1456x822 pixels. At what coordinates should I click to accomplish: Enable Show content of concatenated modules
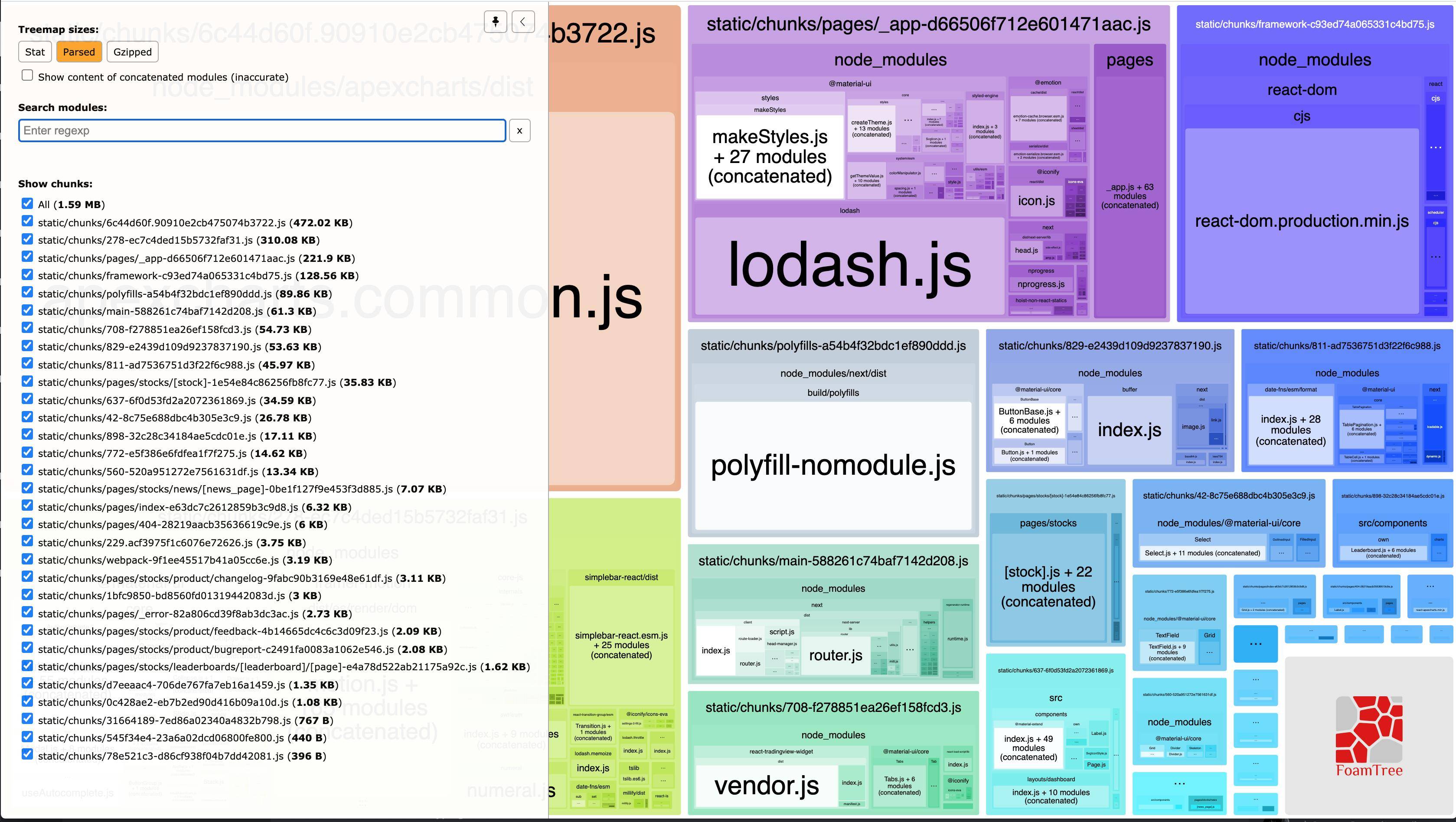[x=27, y=74]
